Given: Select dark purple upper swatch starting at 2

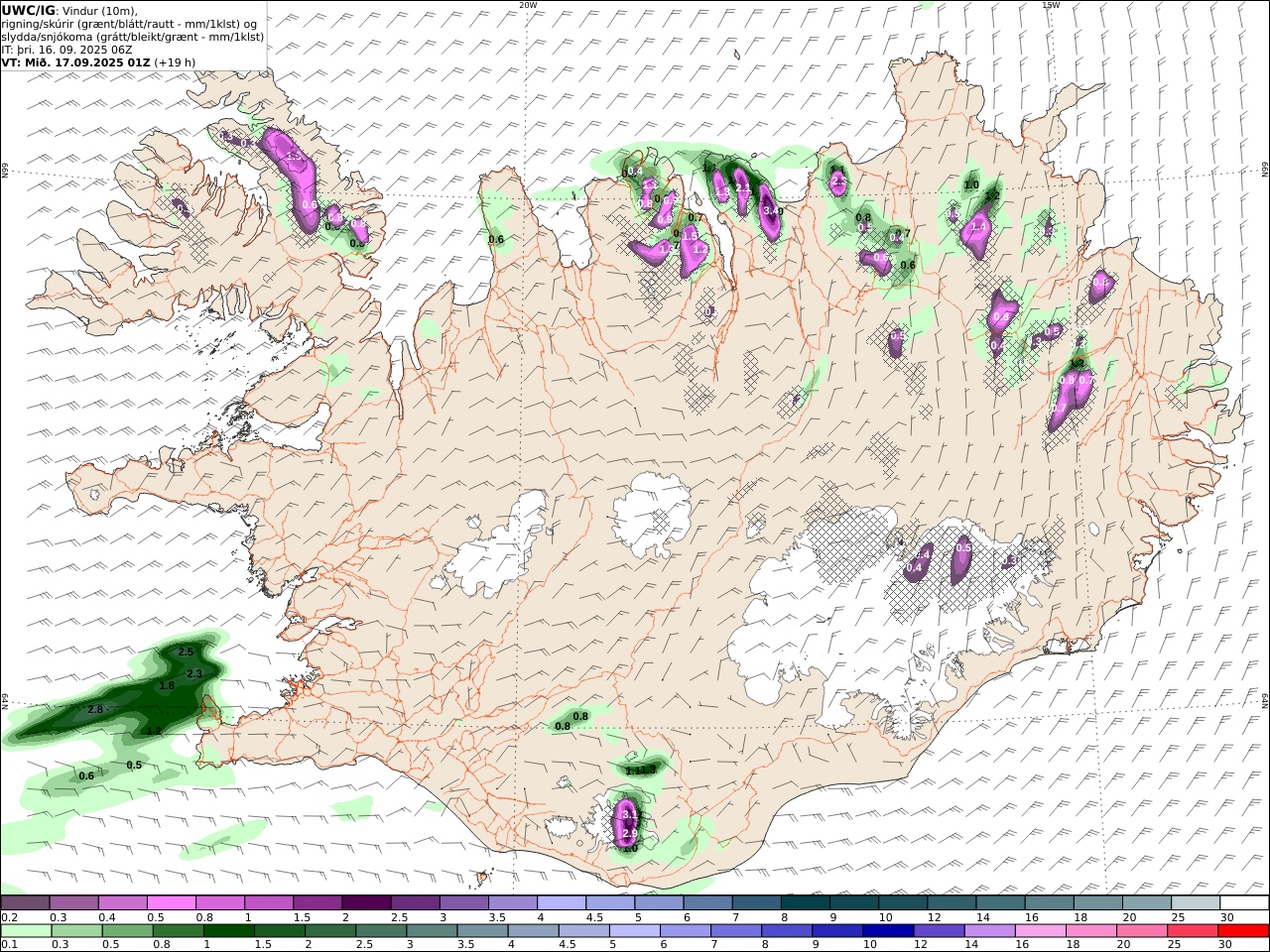Looking at the screenshot, I should (x=366, y=902).
